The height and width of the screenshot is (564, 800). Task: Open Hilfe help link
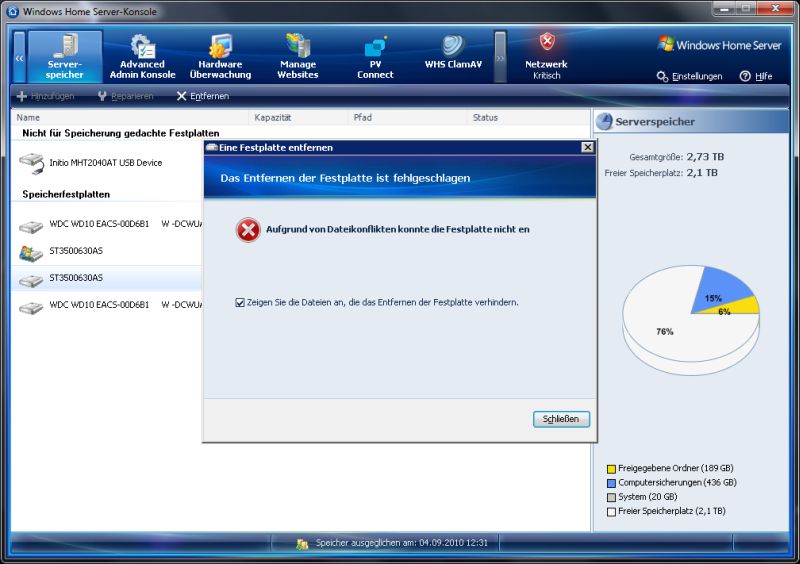tap(756, 77)
